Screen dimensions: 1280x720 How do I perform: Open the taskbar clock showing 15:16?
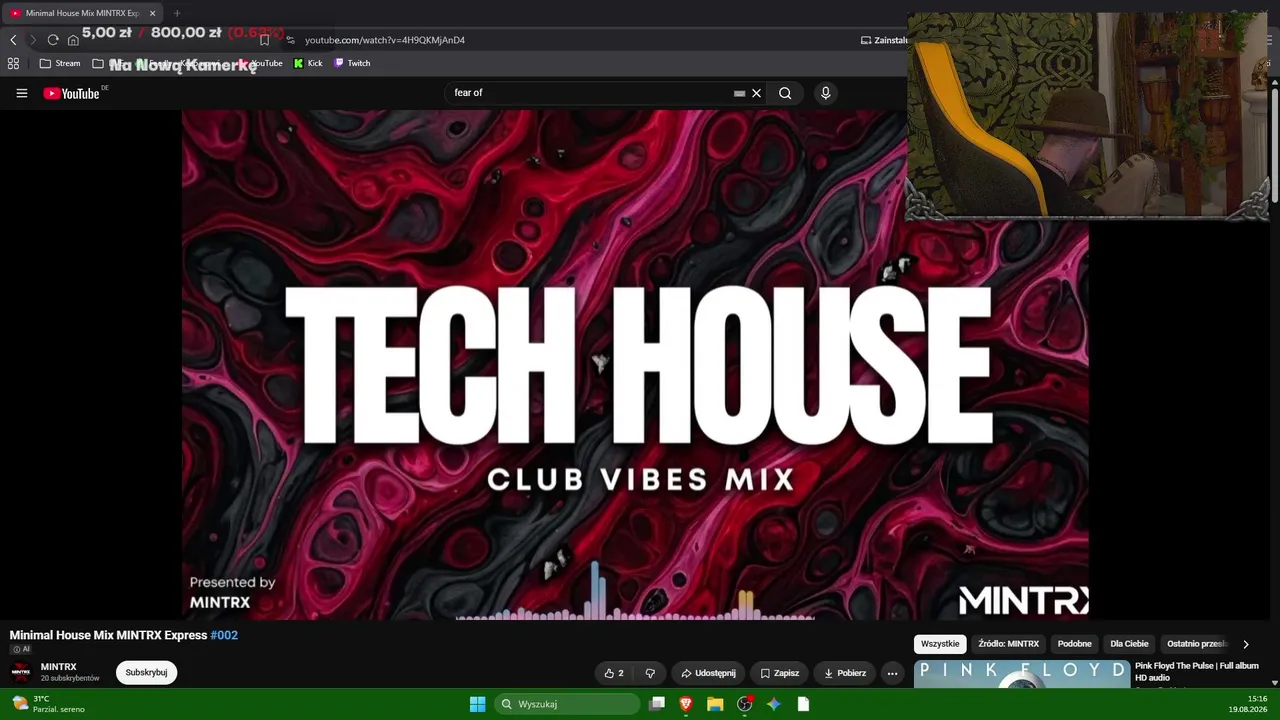click(1249, 704)
